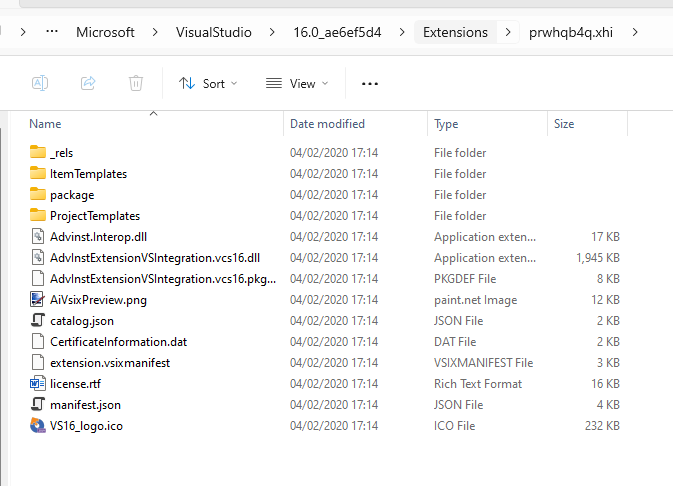This screenshot has height=486, width=673.
Task: Select license.rtf Word document icon
Action: (x=38, y=383)
